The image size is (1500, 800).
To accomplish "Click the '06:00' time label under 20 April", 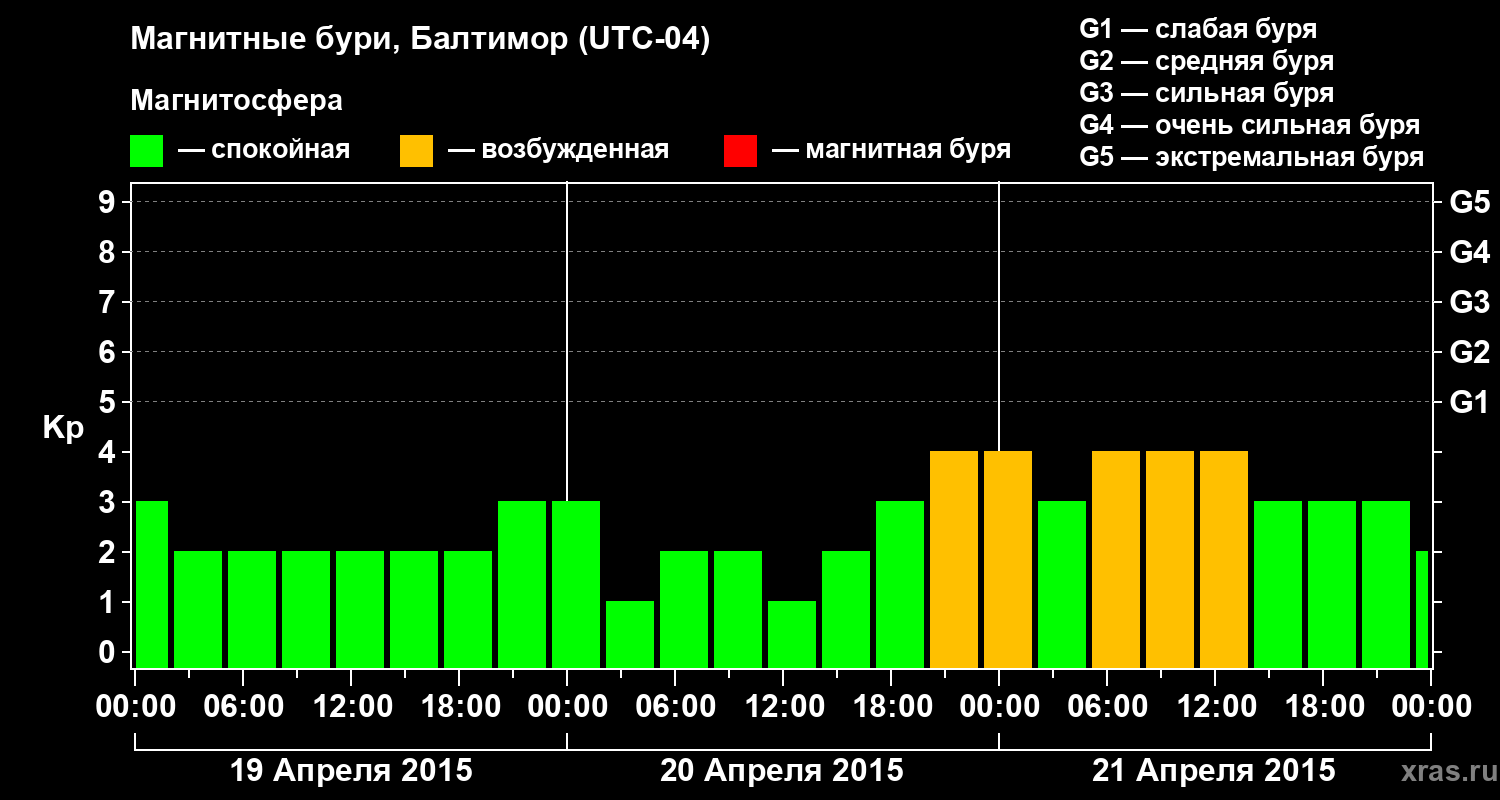I will click(675, 707).
